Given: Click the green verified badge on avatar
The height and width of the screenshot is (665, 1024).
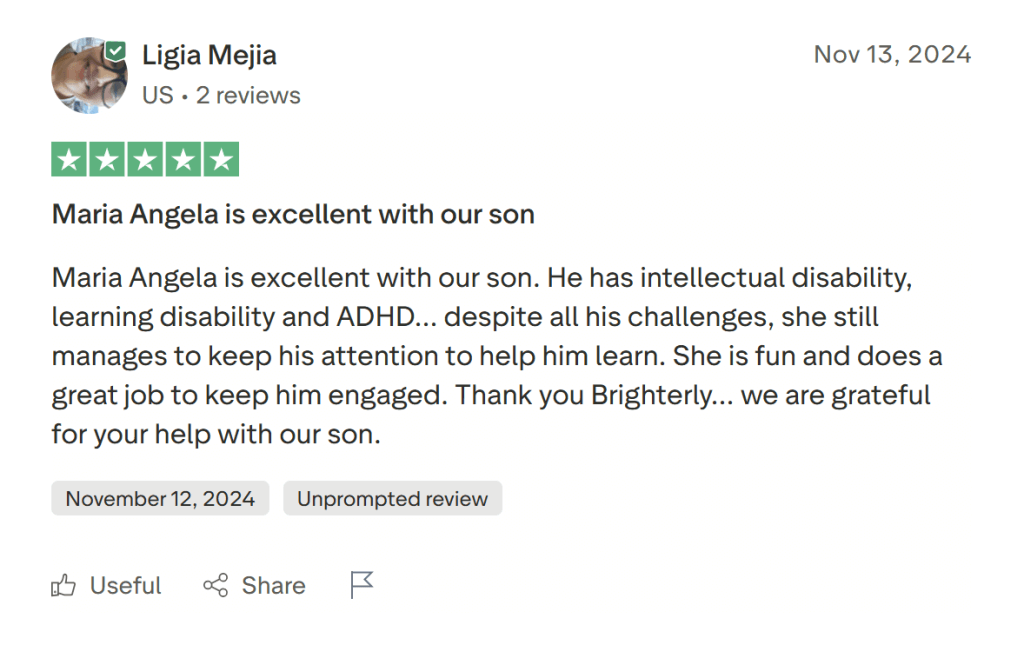Looking at the screenshot, I should point(117,52).
